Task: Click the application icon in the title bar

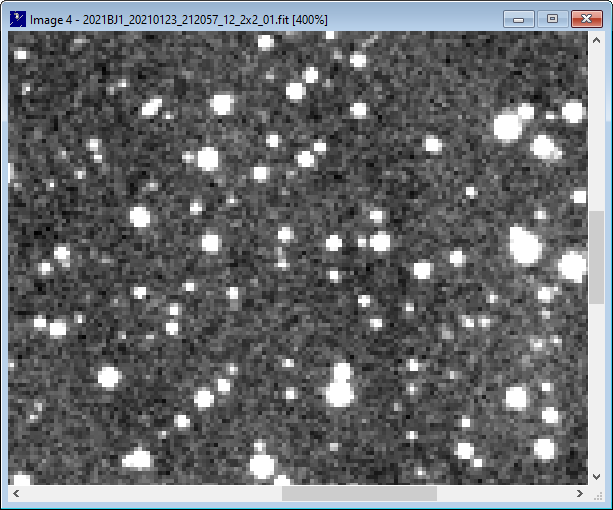Action: [17, 20]
